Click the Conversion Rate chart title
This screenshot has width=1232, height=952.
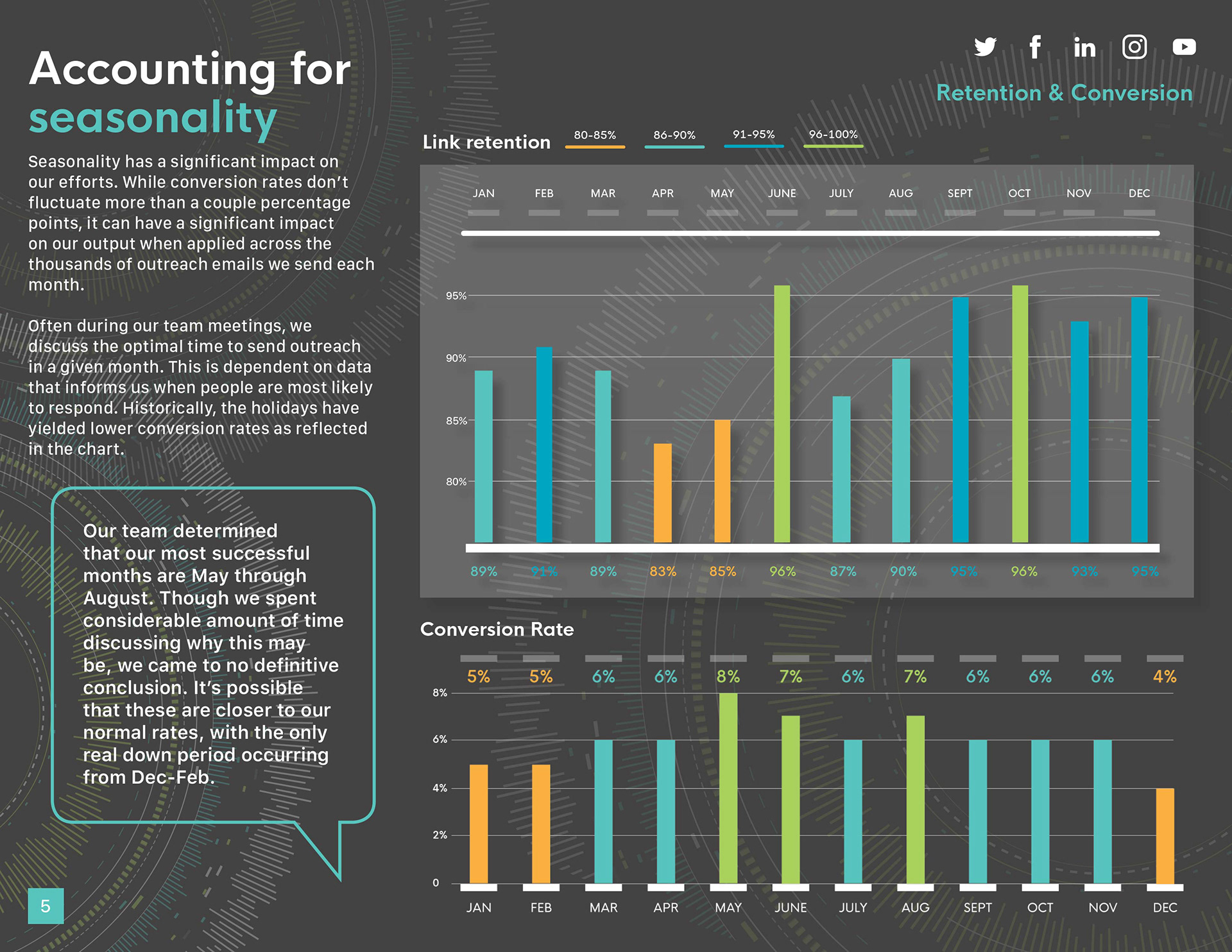point(497,629)
